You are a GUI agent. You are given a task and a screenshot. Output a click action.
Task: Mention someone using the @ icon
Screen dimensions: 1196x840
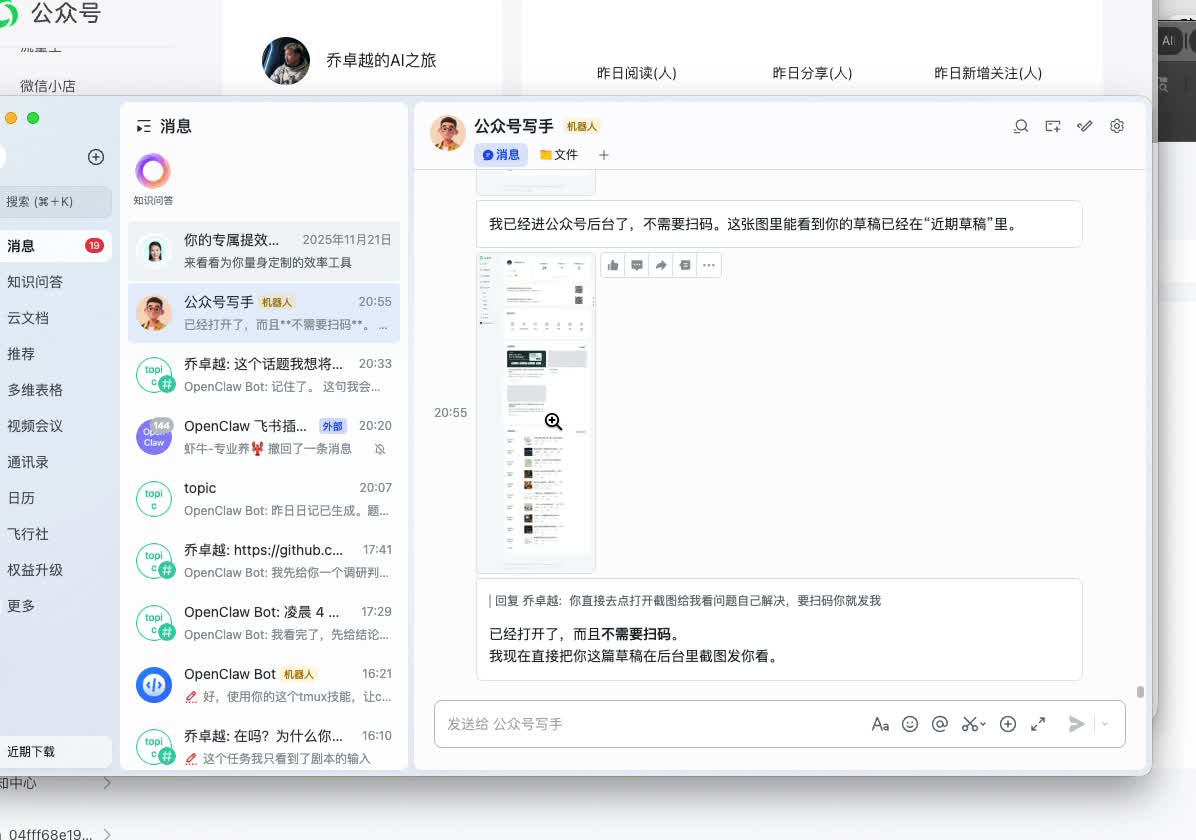tap(939, 723)
